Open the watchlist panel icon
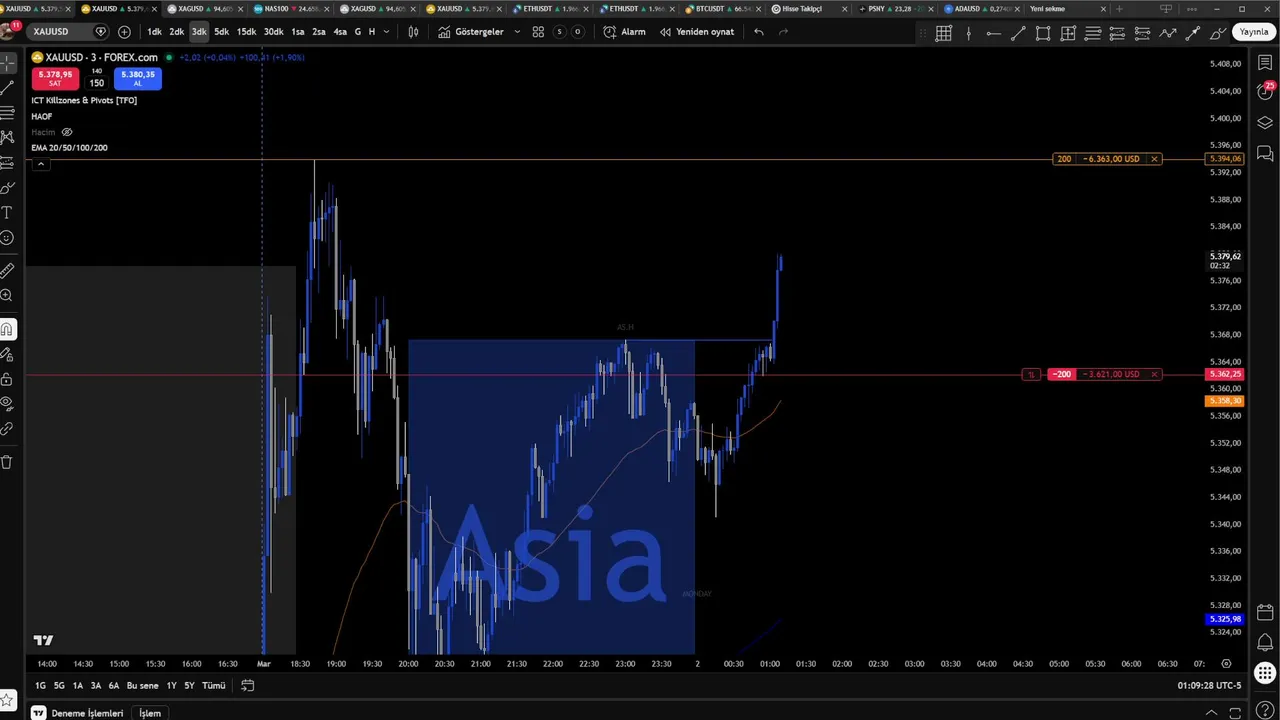 click(1265, 63)
